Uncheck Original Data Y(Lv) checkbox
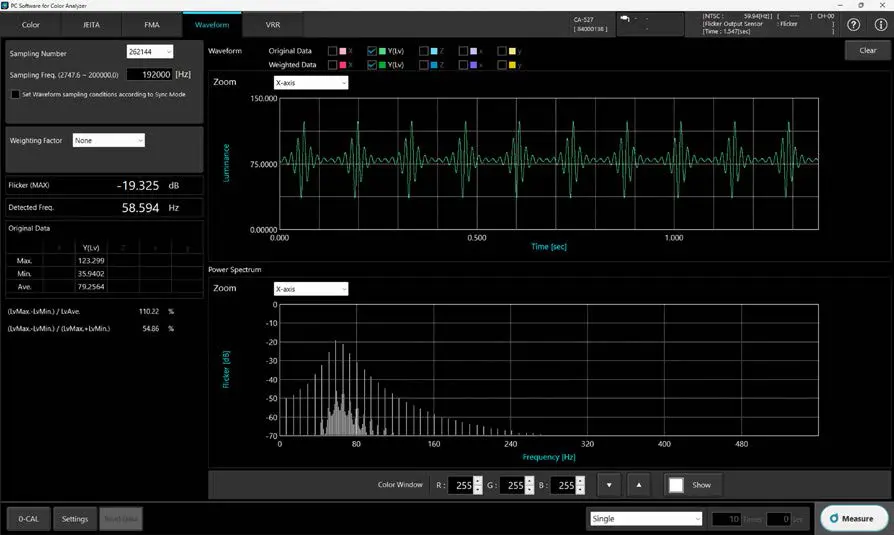 372,50
